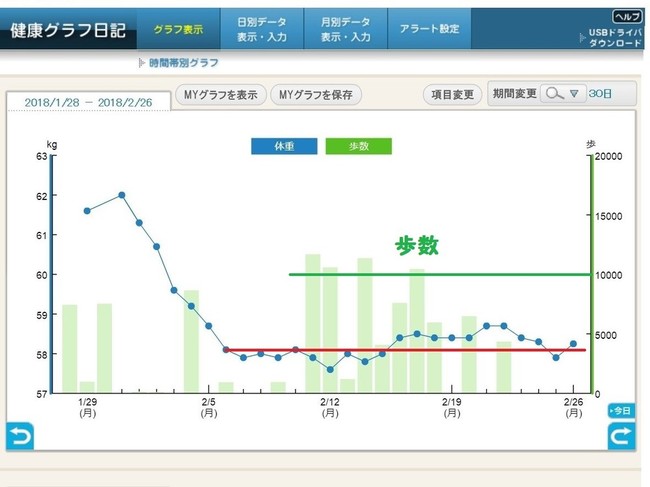Open アラート設定 tab

(429, 29)
